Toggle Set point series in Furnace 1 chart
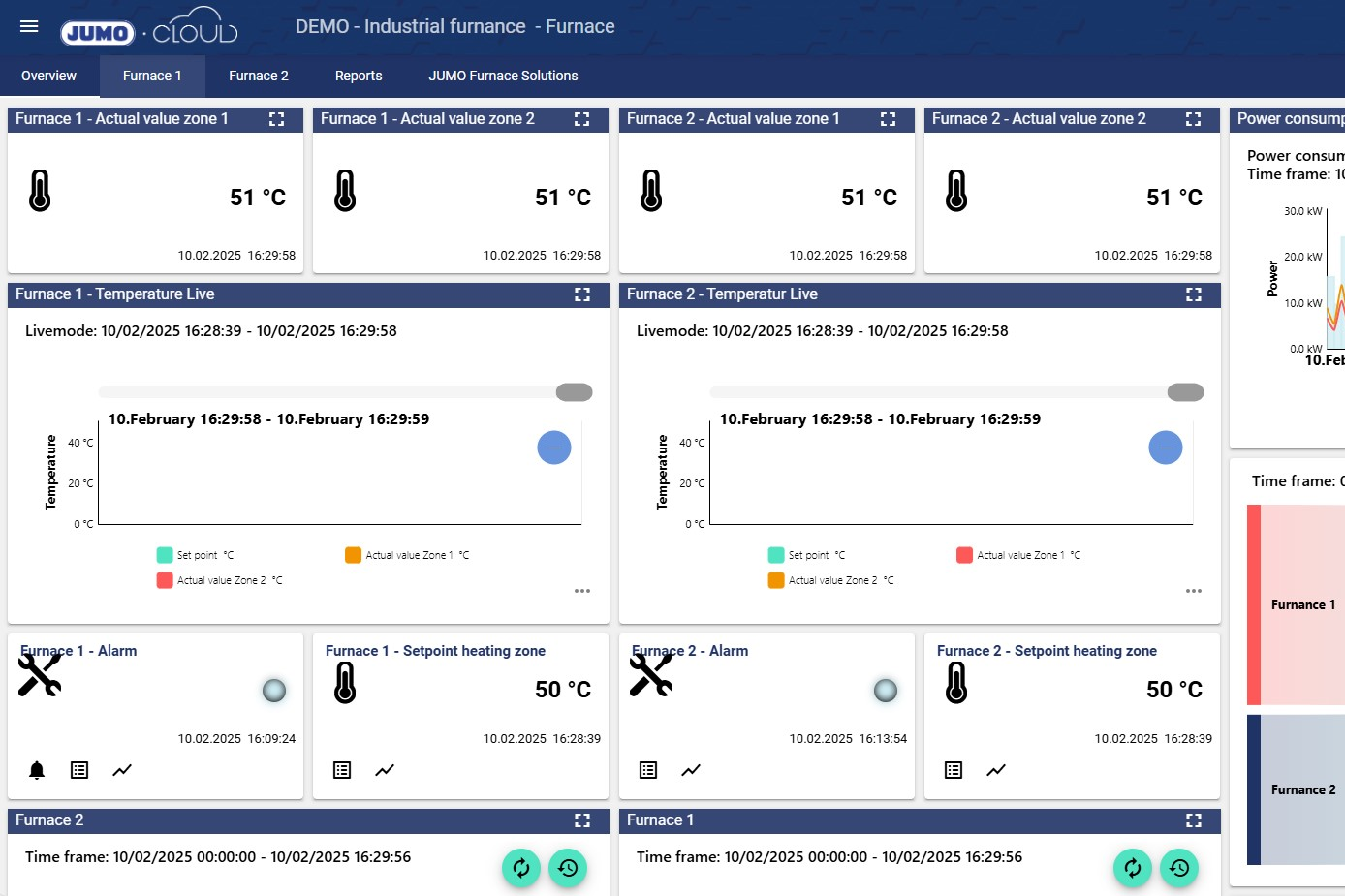 pos(195,555)
